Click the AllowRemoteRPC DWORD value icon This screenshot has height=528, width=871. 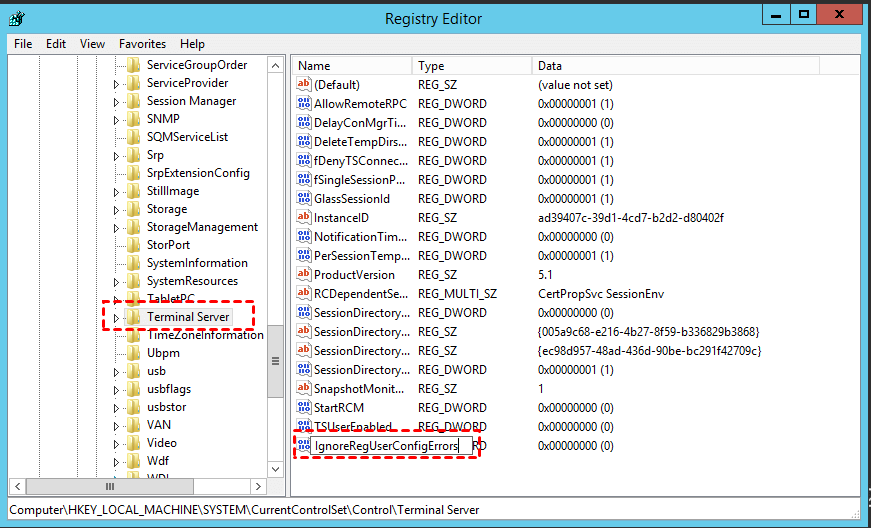(305, 104)
